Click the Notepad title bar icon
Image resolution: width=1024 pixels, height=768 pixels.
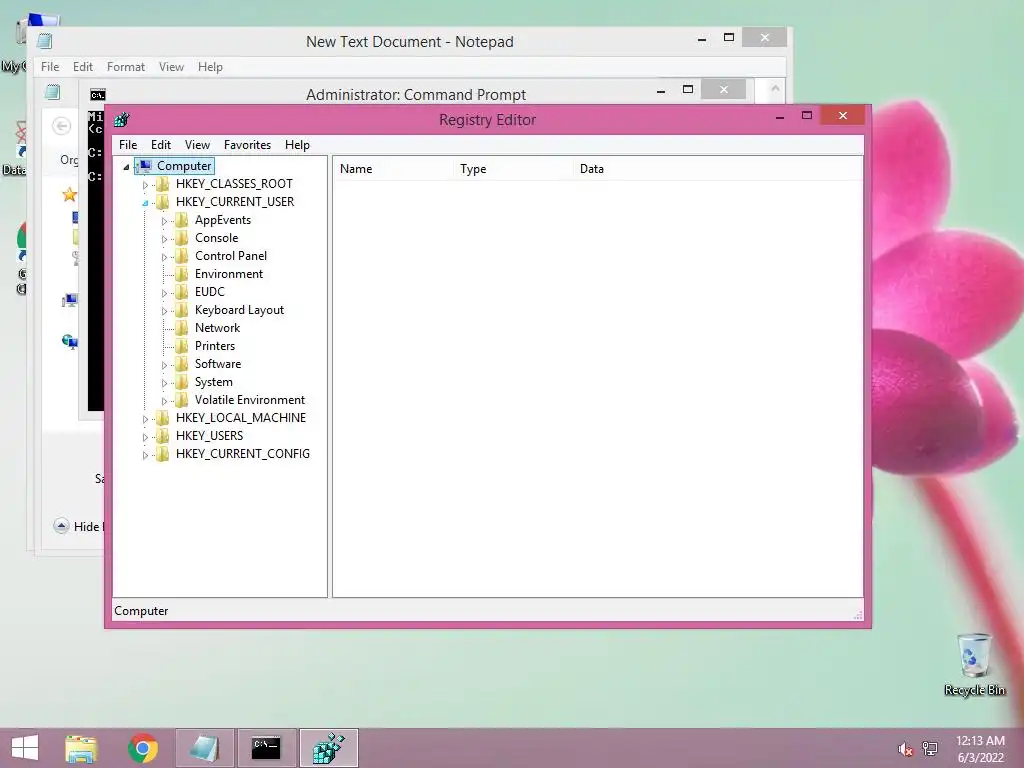[x=44, y=41]
